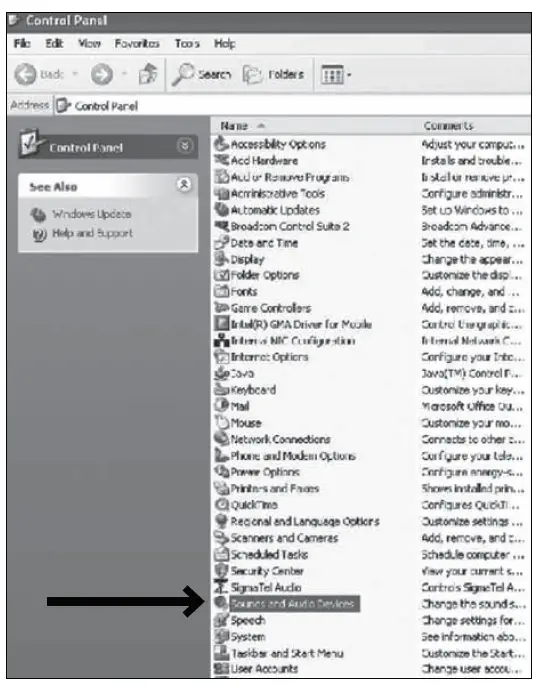
Task: Open the SigmaTel Audio icon
Action: point(221,587)
